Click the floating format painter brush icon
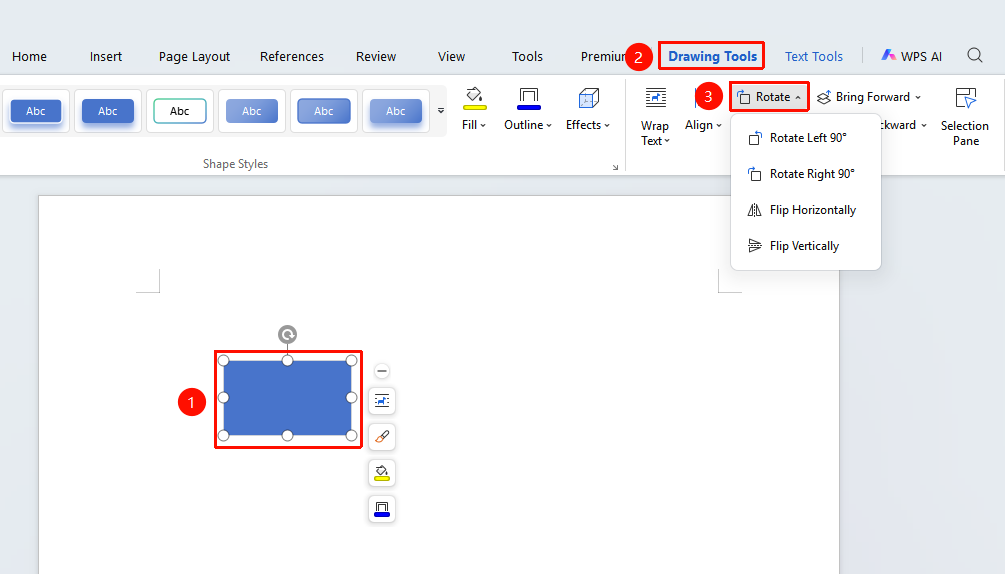 coord(382,437)
